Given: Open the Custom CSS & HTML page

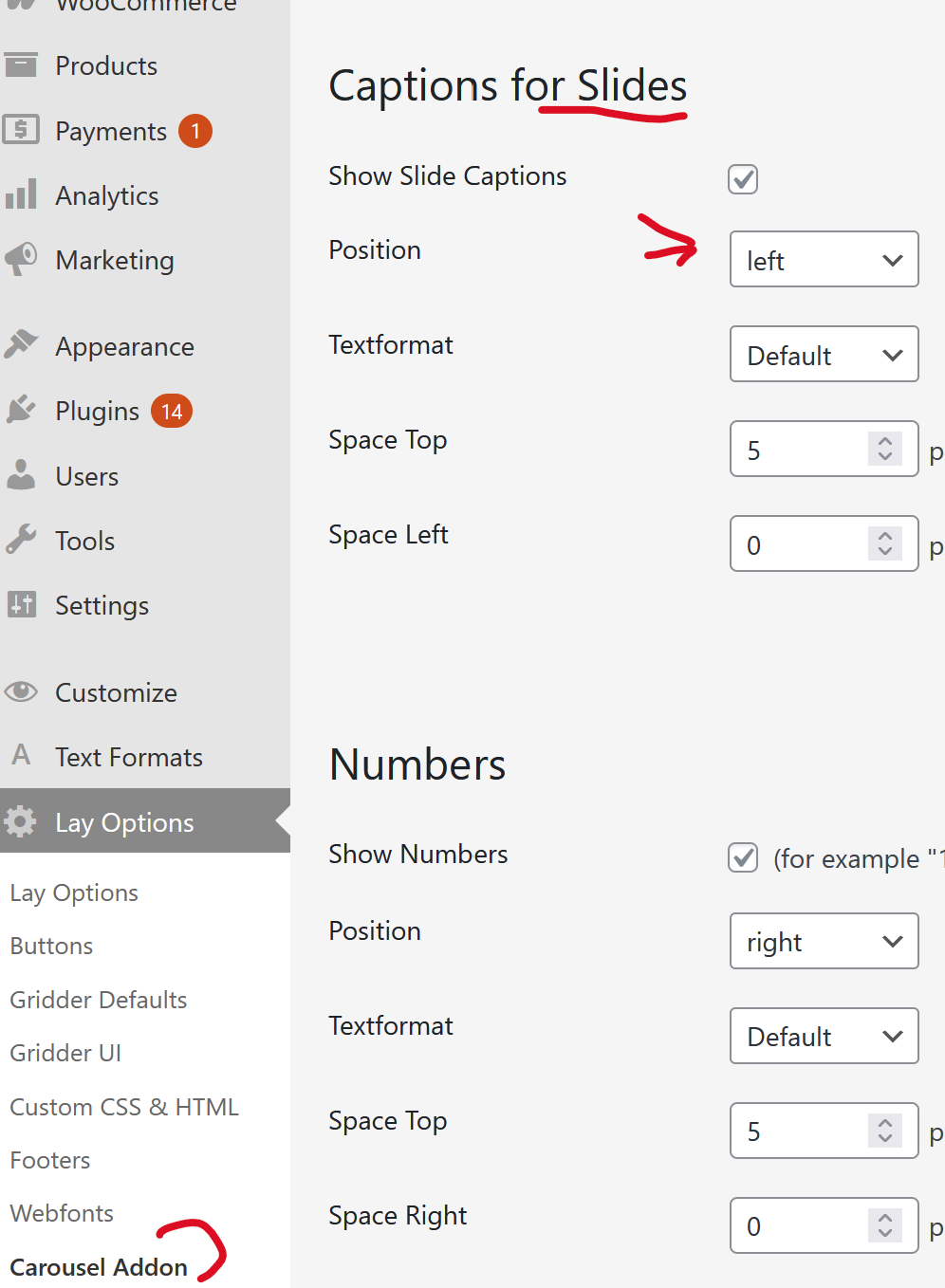Looking at the screenshot, I should pyautogui.click(x=124, y=1107).
